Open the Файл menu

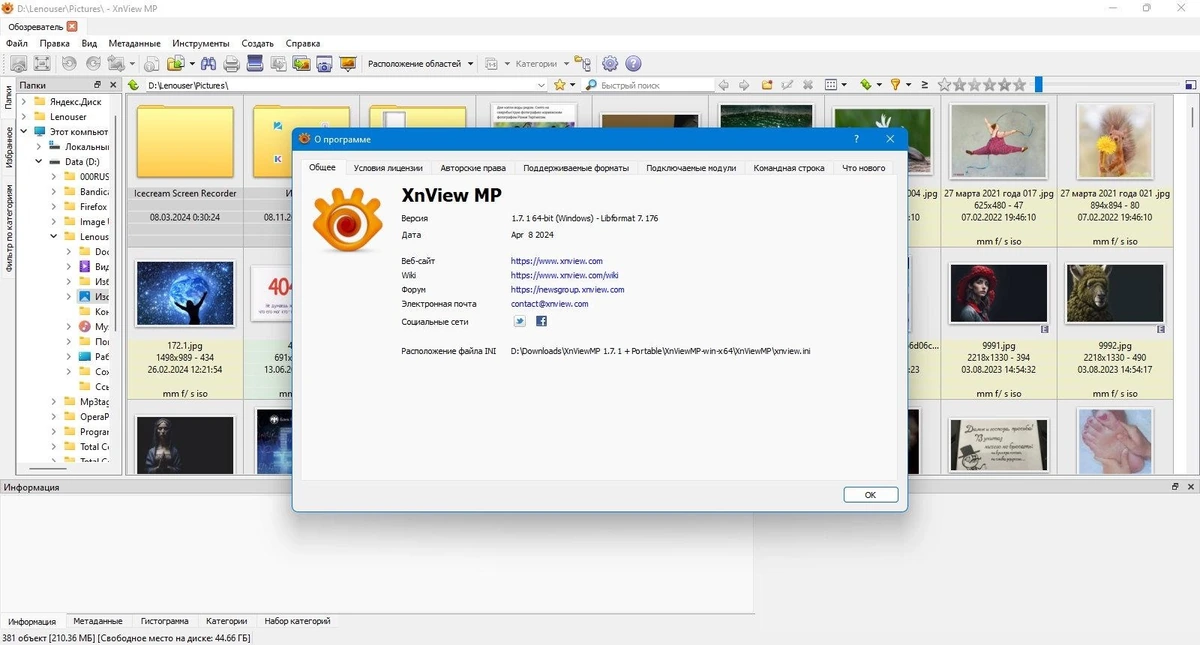17,44
